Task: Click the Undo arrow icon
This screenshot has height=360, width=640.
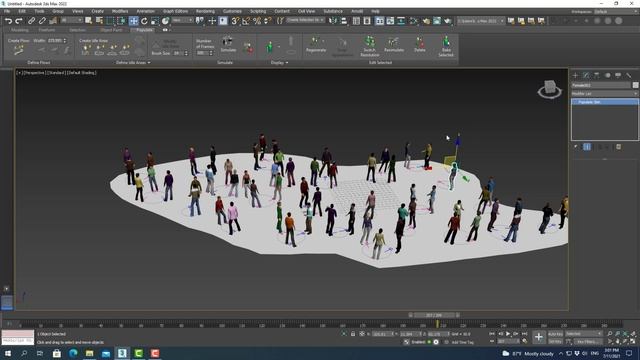Action: pos(8,21)
